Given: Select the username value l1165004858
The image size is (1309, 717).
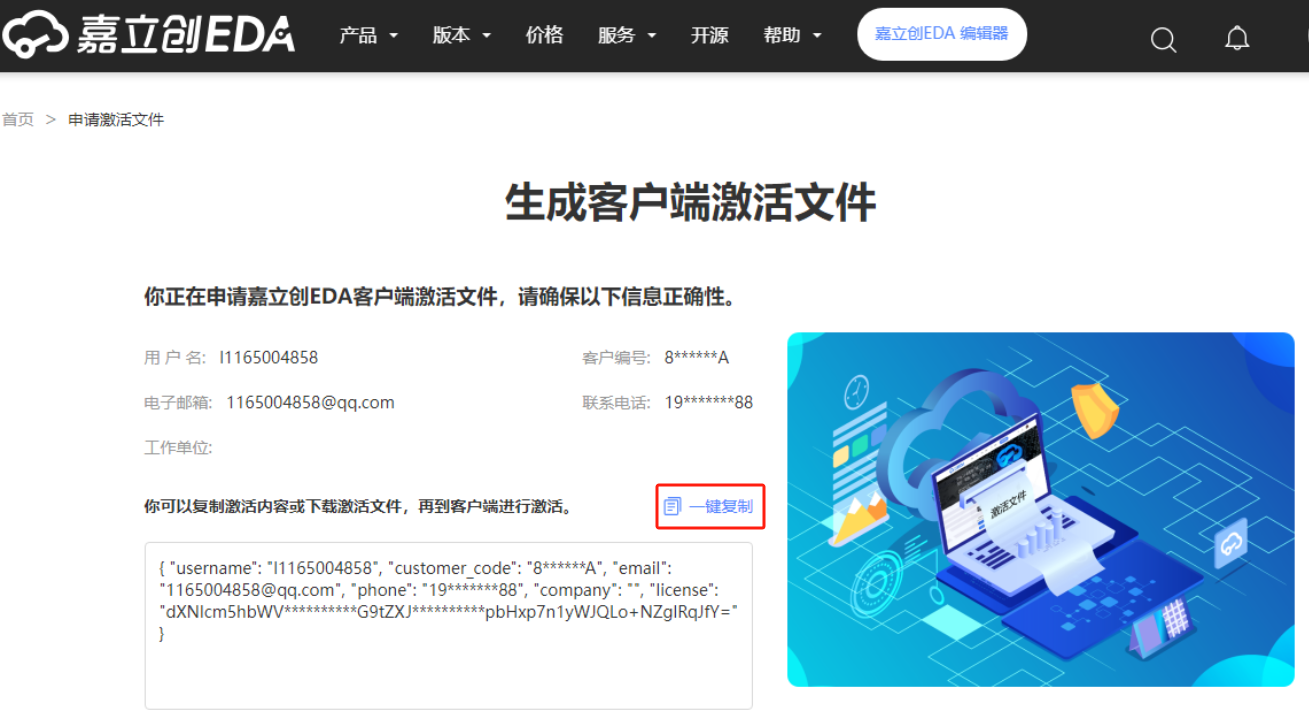Looking at the screenshot, I should (269, 357).
